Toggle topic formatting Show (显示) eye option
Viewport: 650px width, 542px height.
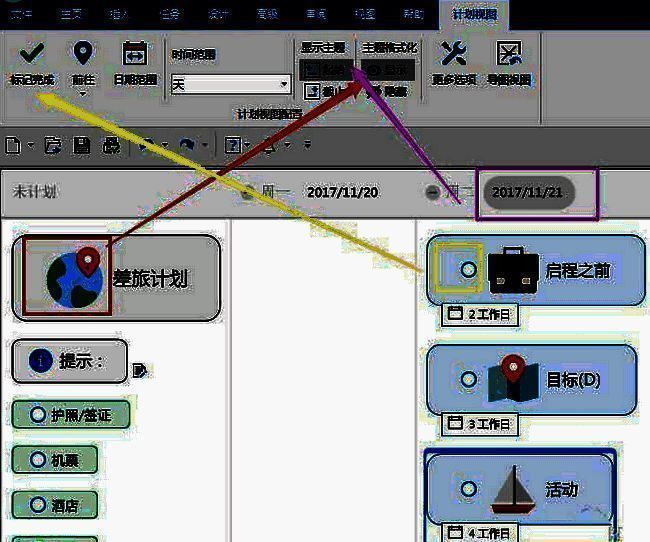pos(388,70)
